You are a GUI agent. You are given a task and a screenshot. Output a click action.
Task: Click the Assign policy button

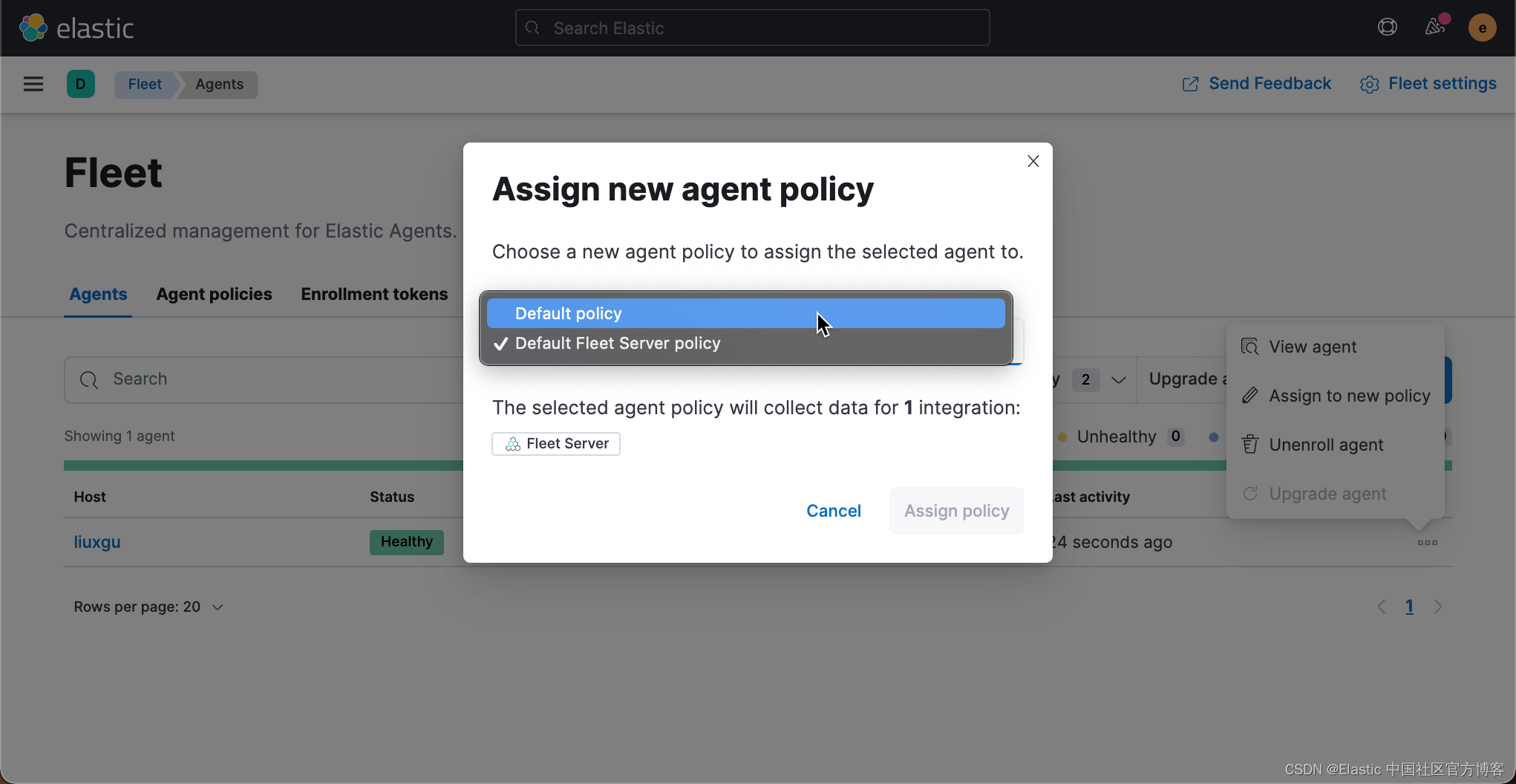[956, 511]
